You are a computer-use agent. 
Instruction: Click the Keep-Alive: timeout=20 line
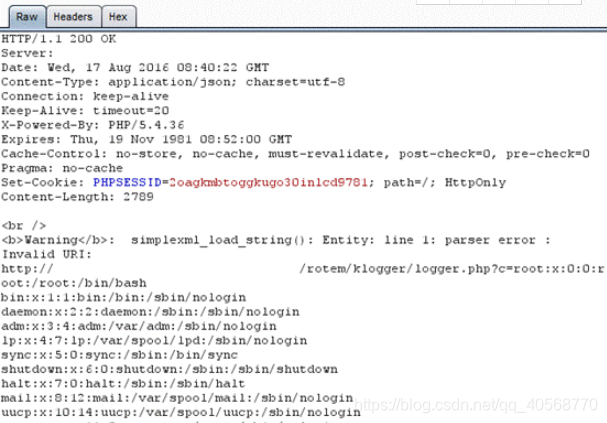tap(85, 111)
